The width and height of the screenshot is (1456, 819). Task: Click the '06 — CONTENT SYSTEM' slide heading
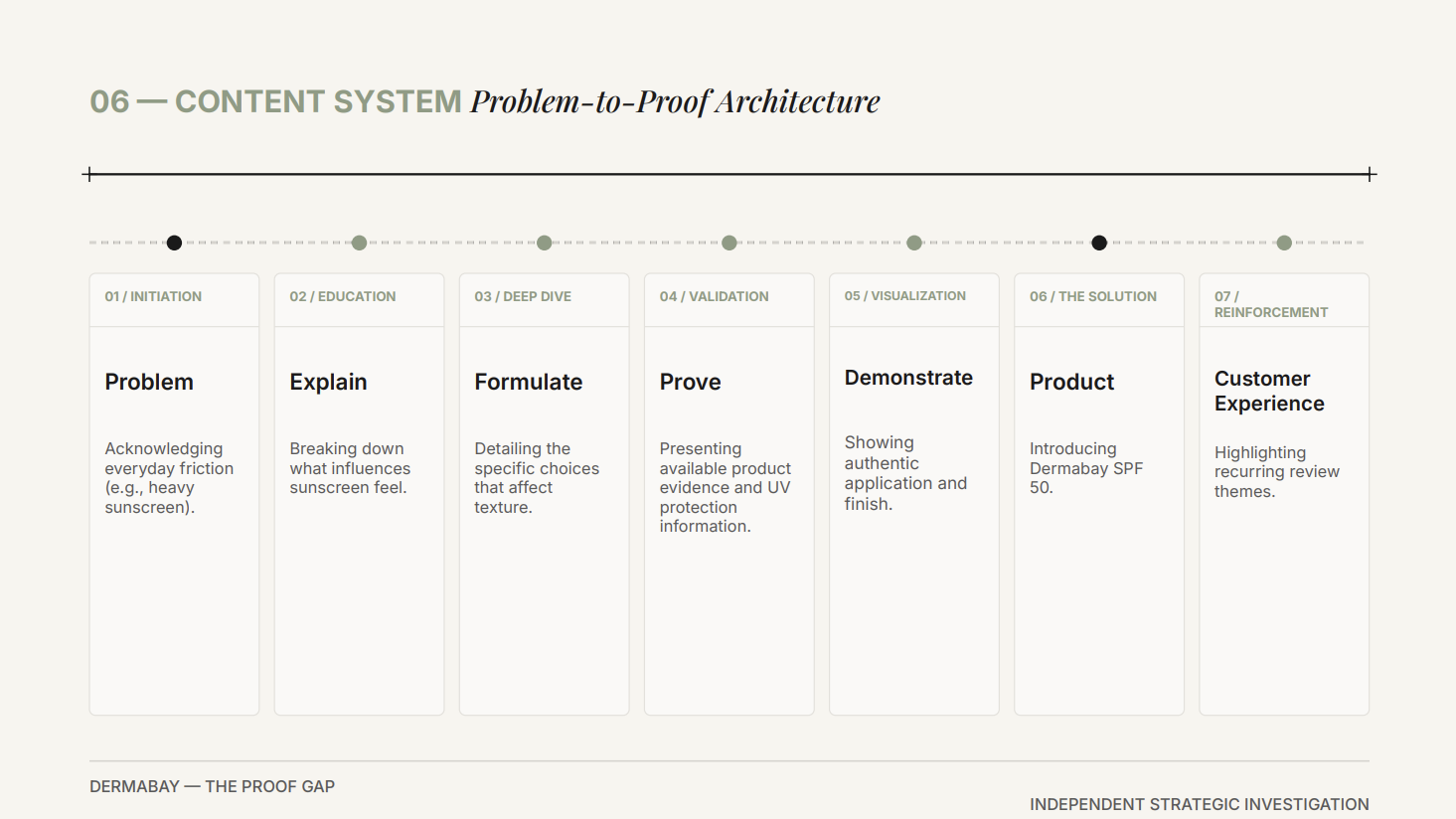[275, 101]
